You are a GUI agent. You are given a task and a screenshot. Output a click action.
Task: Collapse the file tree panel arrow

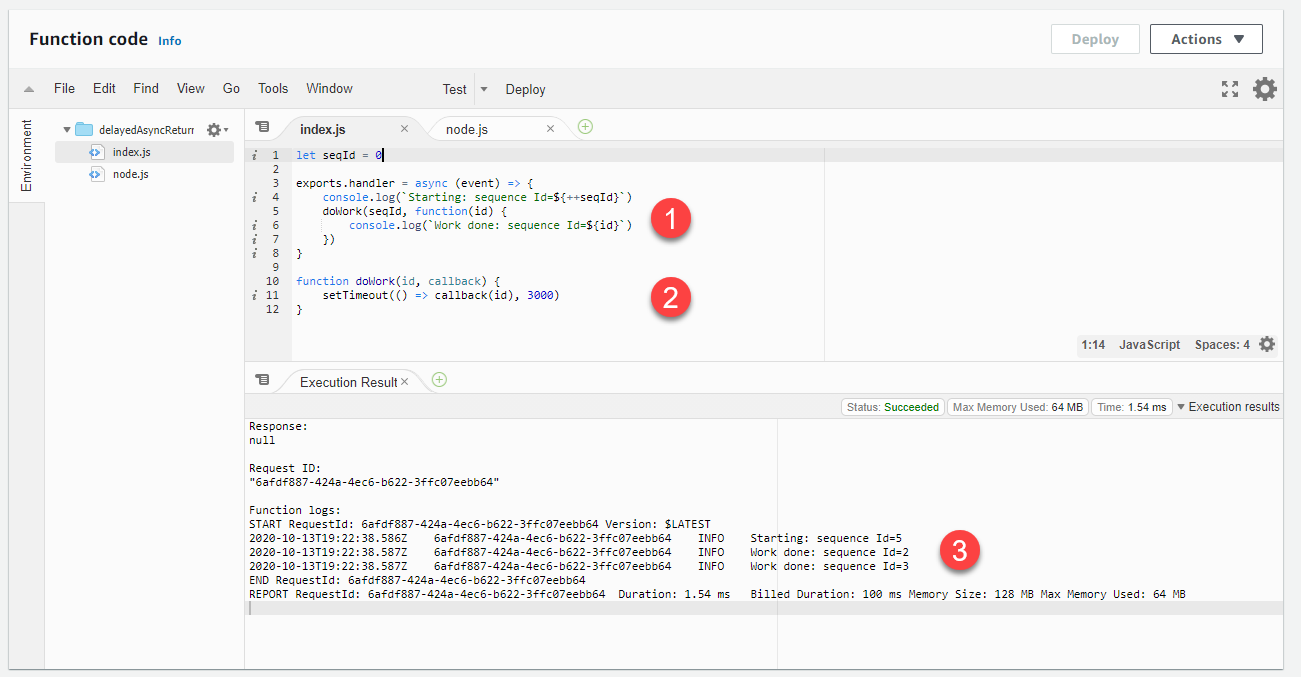[28, 88]
